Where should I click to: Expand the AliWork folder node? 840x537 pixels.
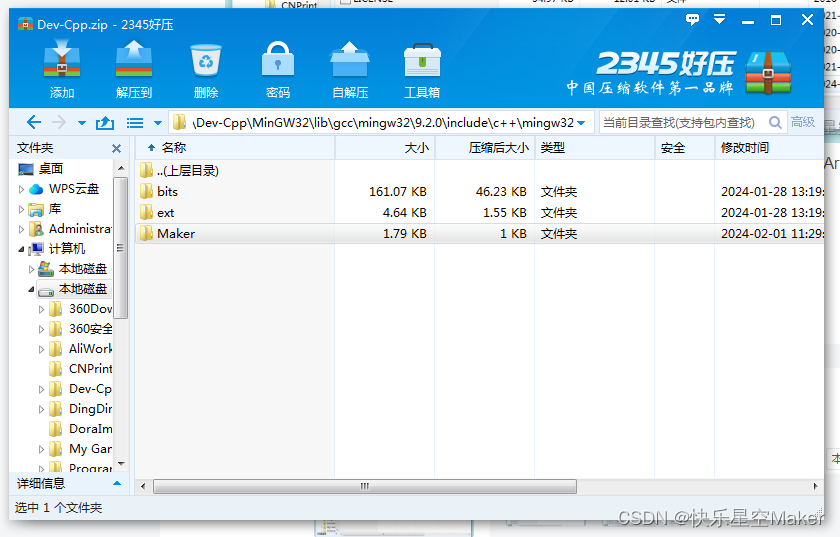tap(41, 349)
